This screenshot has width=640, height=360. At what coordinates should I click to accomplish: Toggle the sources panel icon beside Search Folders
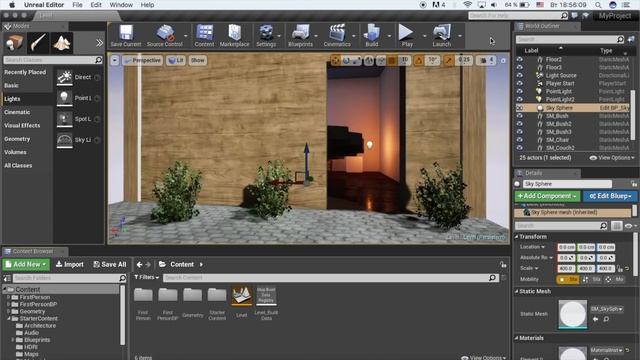click(7, 278)
